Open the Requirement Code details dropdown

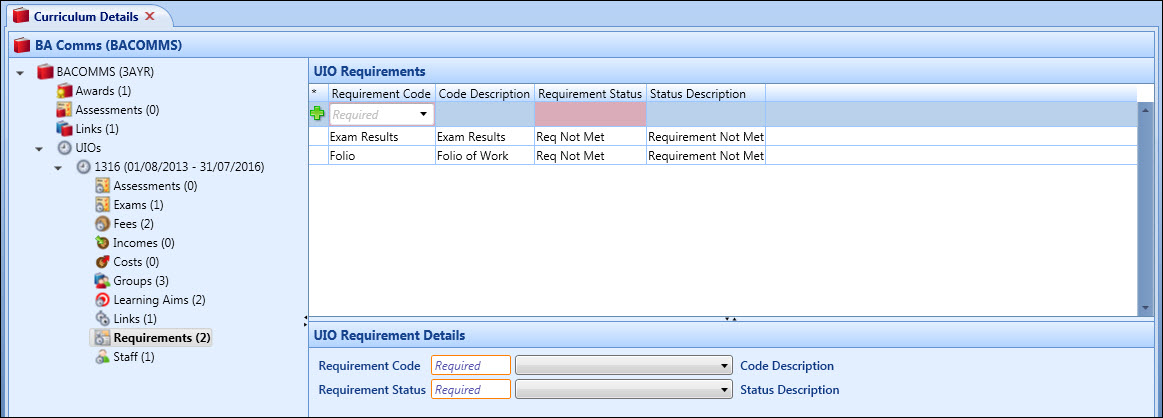click(x=625, y=365)
